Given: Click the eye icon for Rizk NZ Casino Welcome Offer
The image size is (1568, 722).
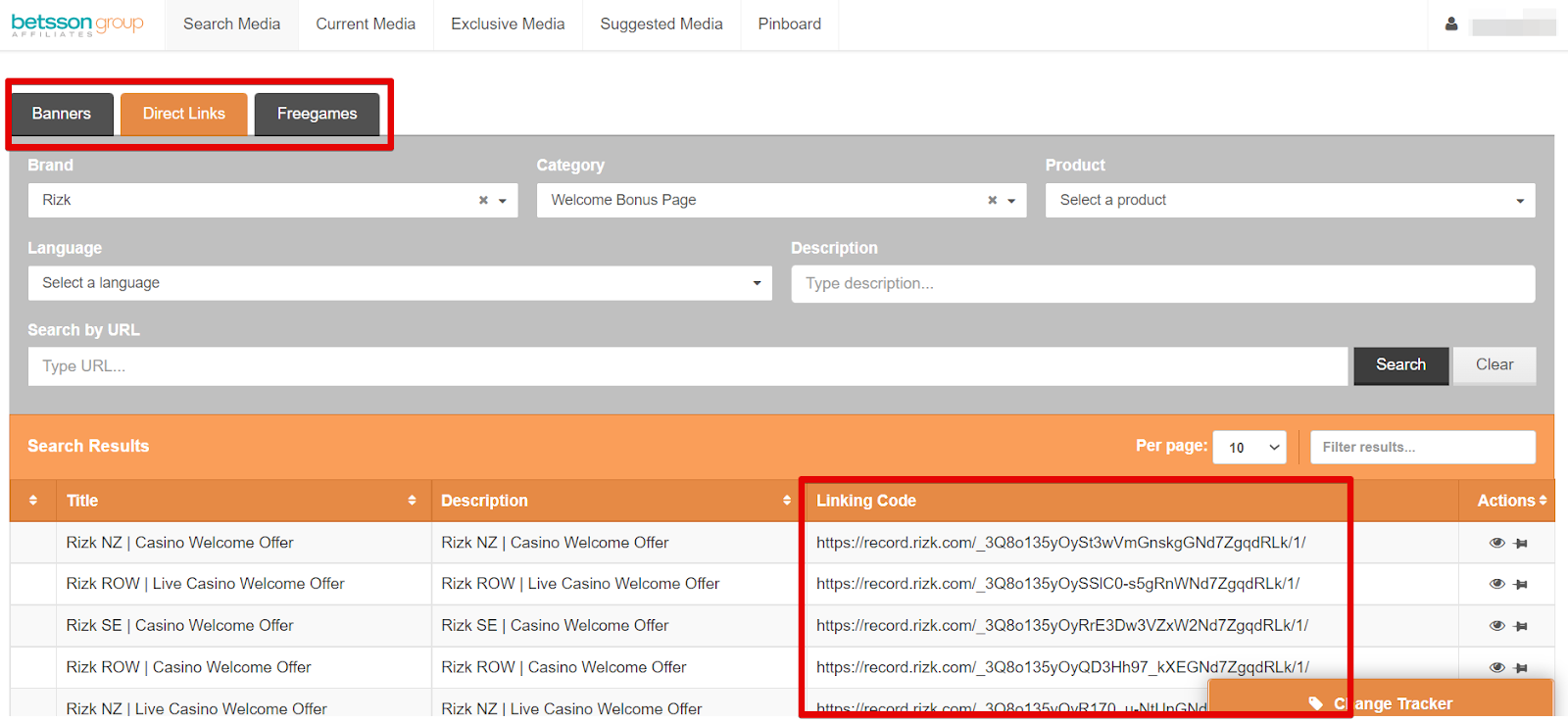Looking at the screenshot, I should (x=1496, y=543).
